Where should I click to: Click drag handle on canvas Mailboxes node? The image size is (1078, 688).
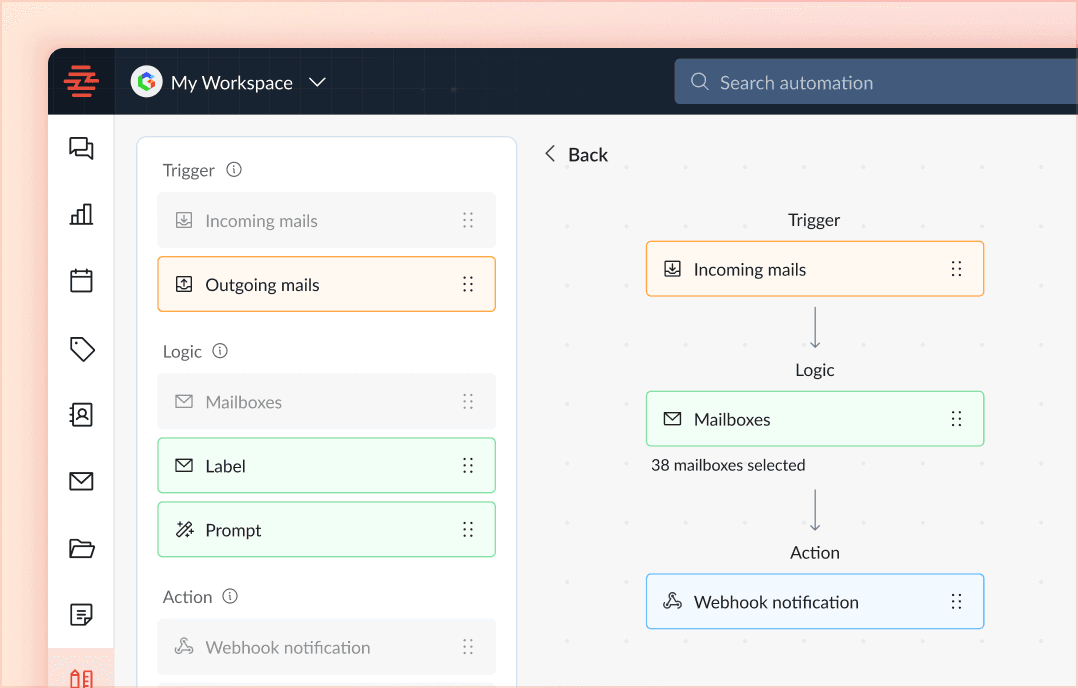coord(956,419)
